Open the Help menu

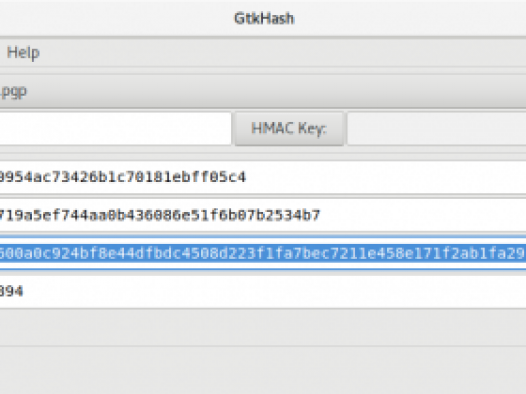(x=23, y=53)
